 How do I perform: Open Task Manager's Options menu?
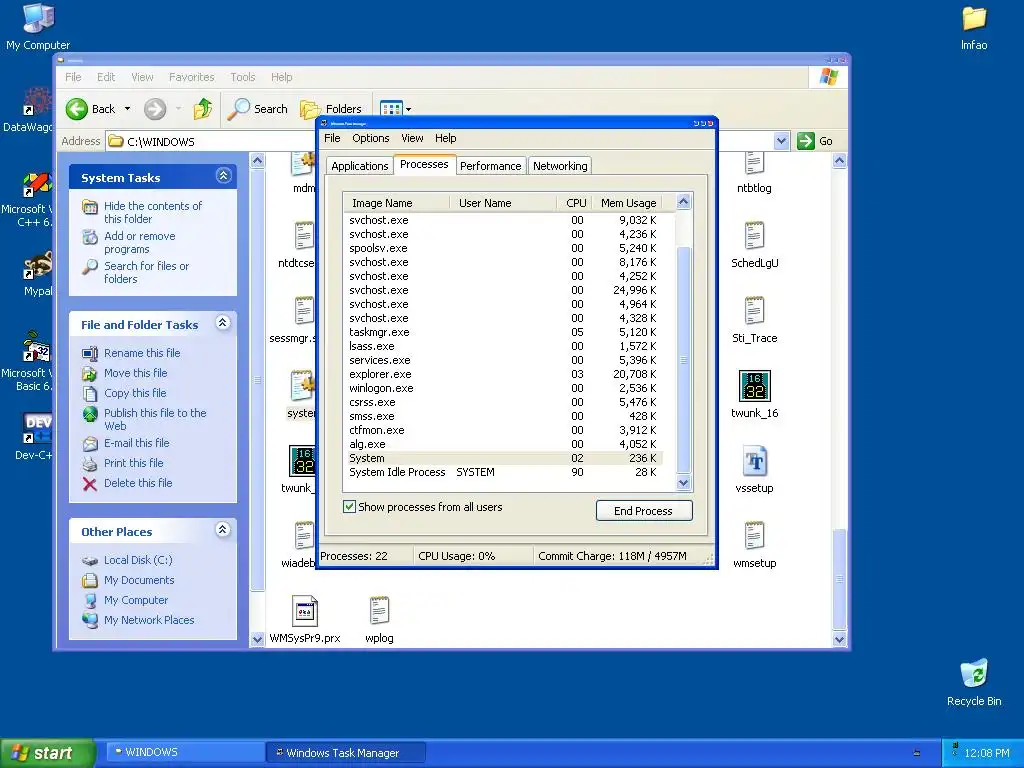pyautogui.click(x=370, y=138)
